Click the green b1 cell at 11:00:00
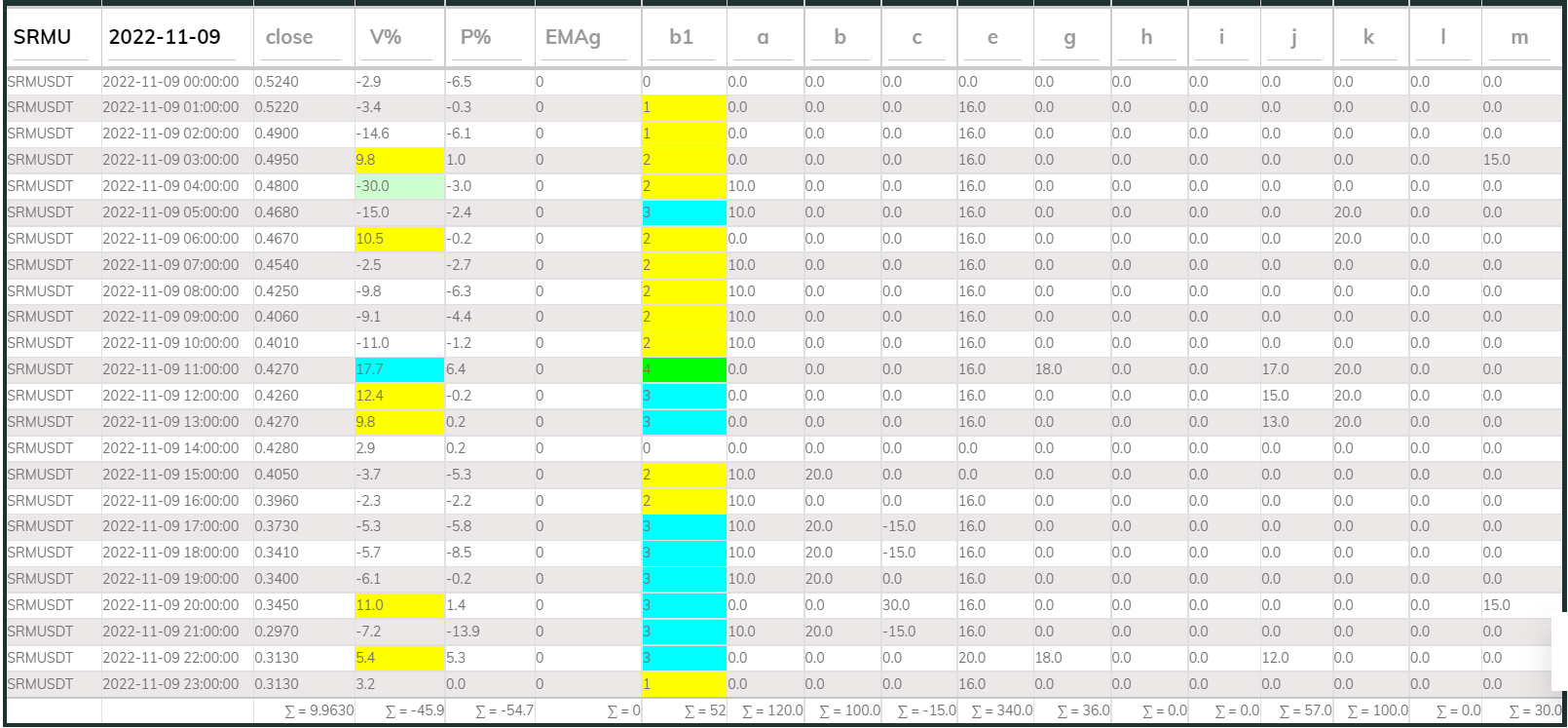This screenshot has width=1568, height=728. pyautogui.click(x=684, y=369)
